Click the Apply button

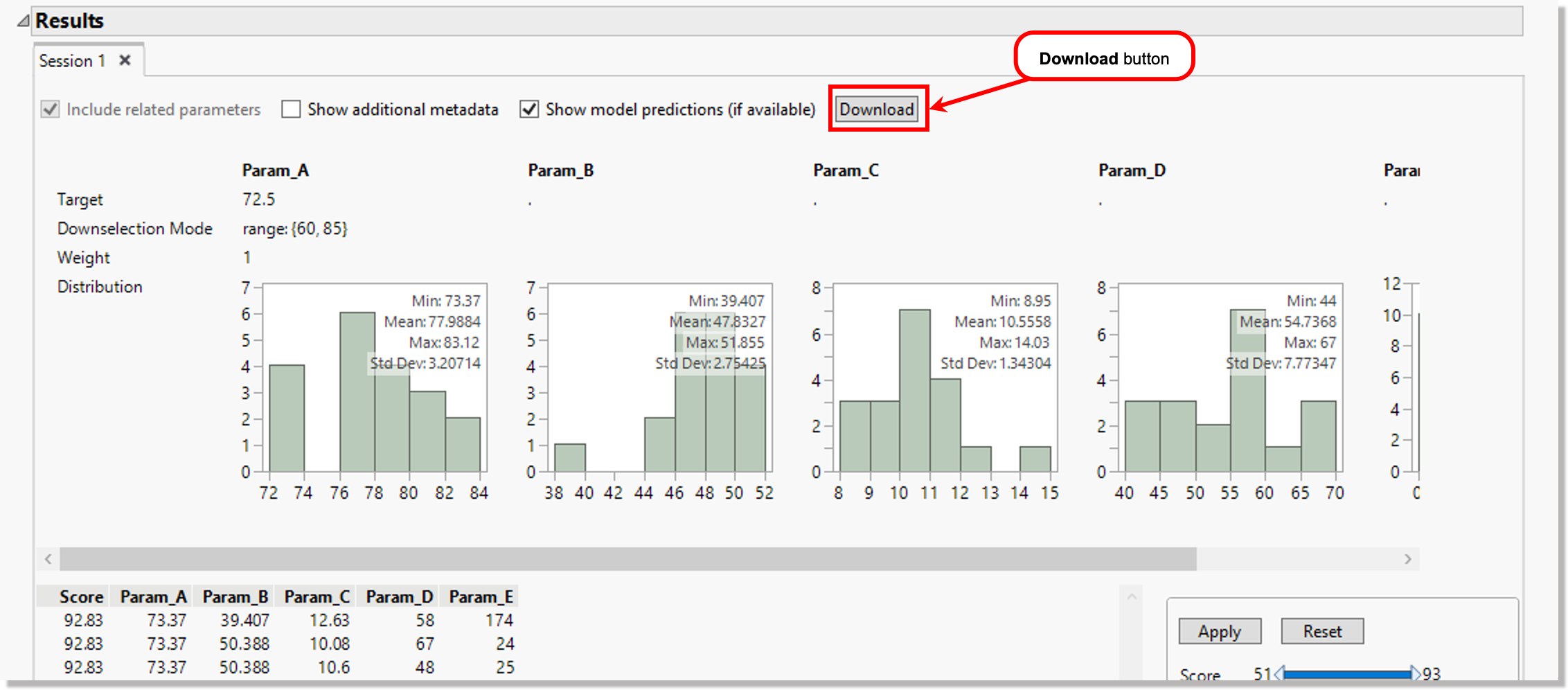tap(1220, 631)
